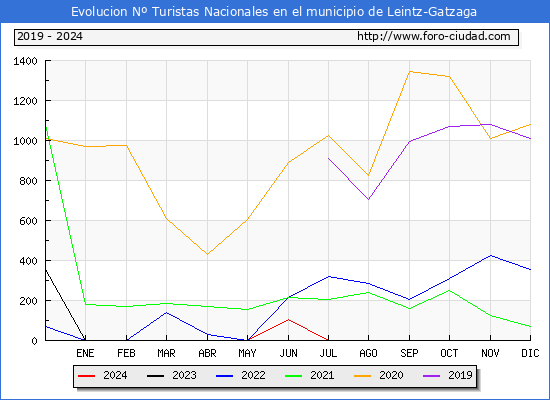Click the '2019 - 2024' date range label
The height and width of the screenshot is (400, 550).
click(x=50, y=36)
